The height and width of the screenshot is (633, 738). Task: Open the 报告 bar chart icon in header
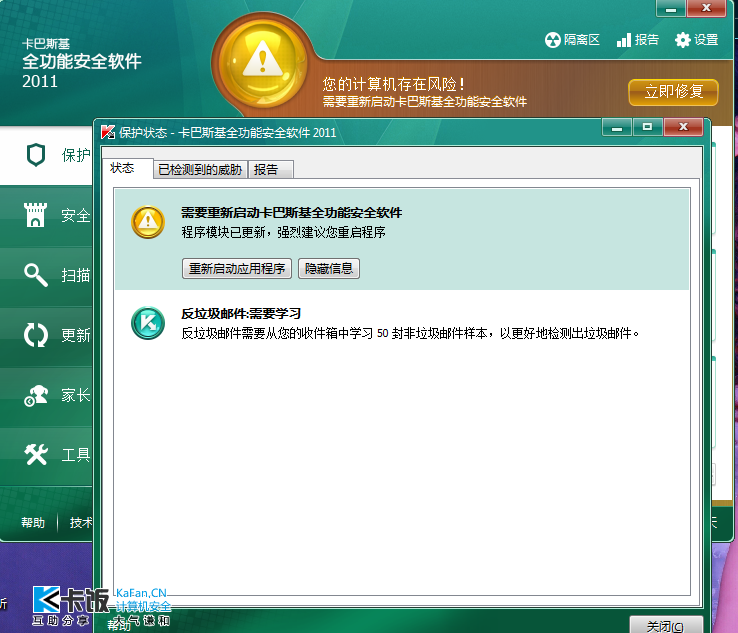point(624,40)
